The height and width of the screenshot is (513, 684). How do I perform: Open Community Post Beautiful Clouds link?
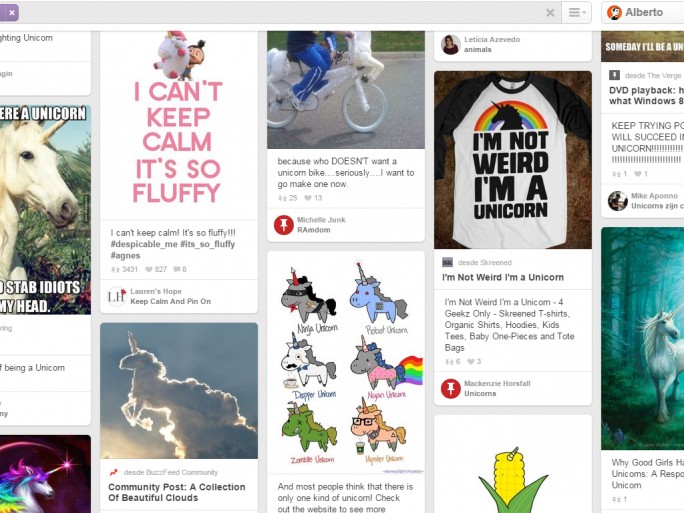point(177,492)
